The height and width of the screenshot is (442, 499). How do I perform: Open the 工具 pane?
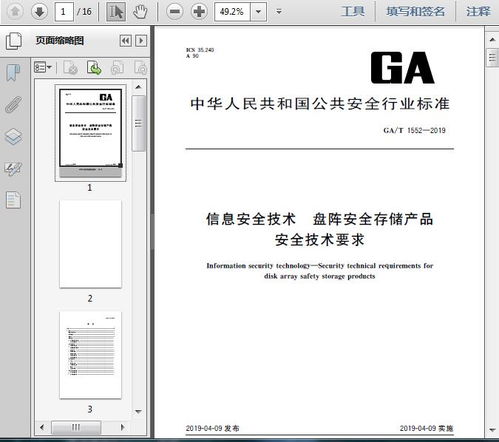pyautogui.click(x=352, y=12)
